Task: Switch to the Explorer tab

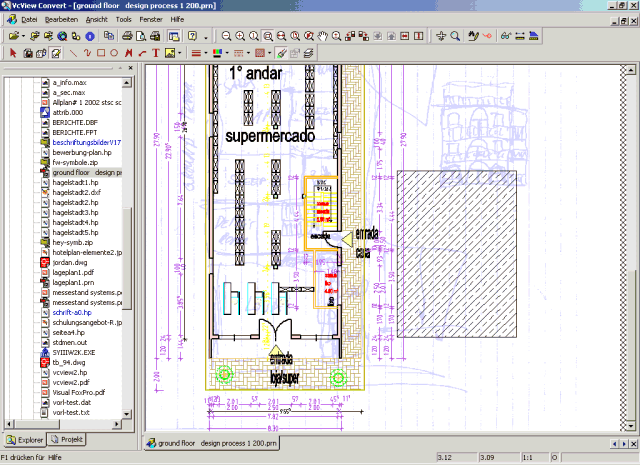Action: tap(25, 439)
